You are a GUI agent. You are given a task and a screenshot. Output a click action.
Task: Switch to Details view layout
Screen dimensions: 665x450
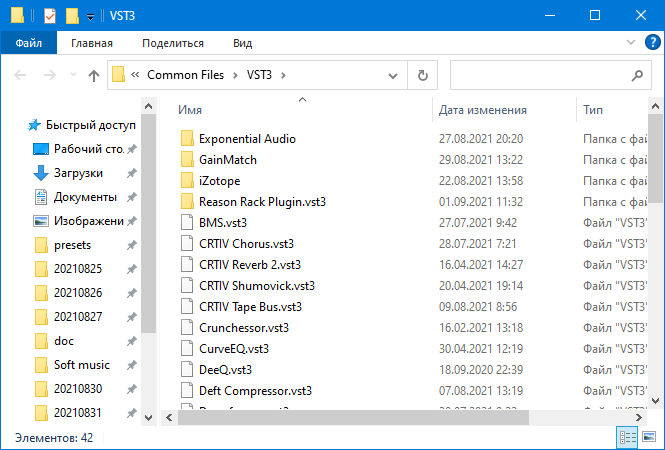tap(628, 437)
